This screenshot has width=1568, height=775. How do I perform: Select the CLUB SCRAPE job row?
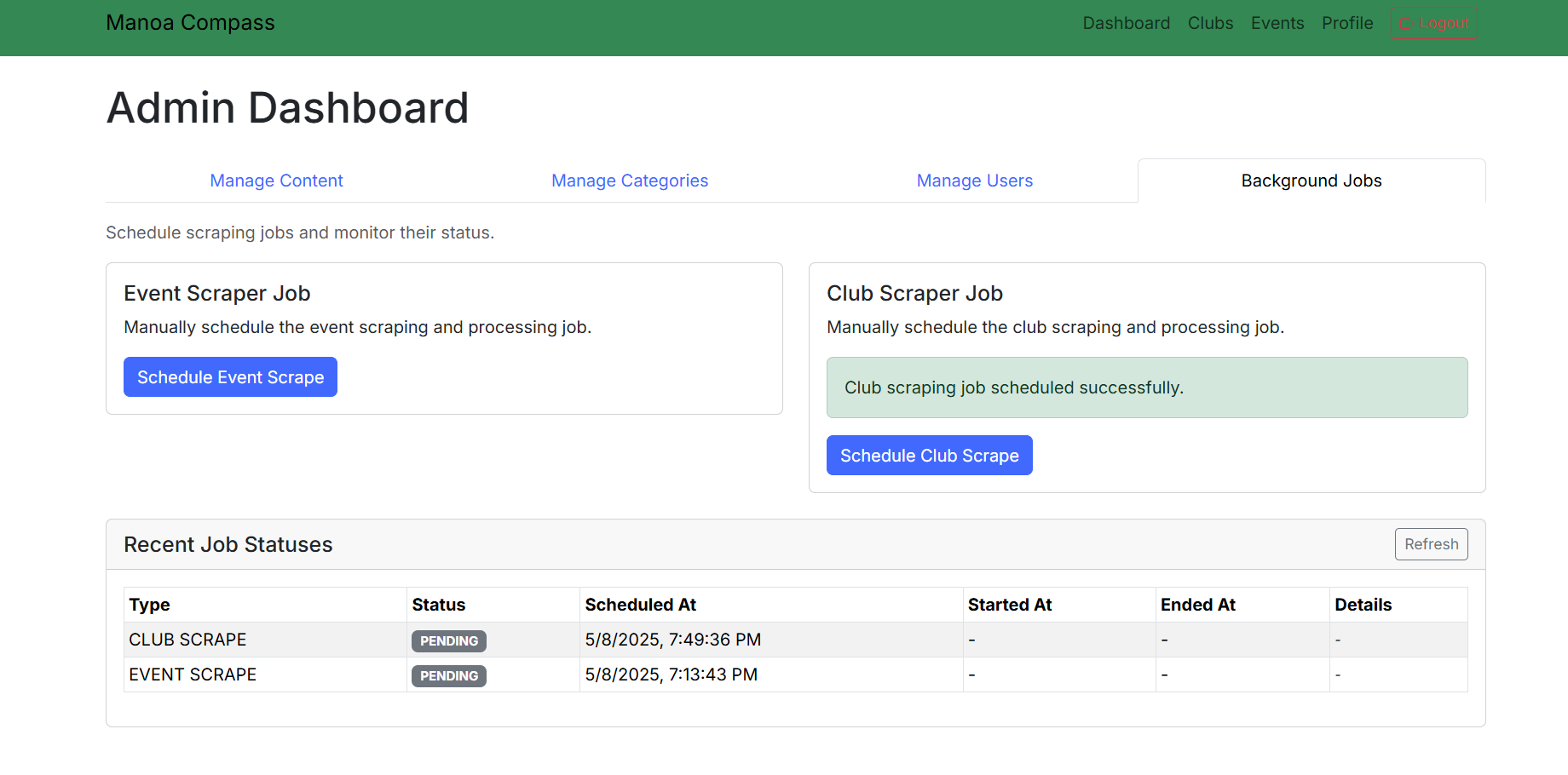point(796,640)
